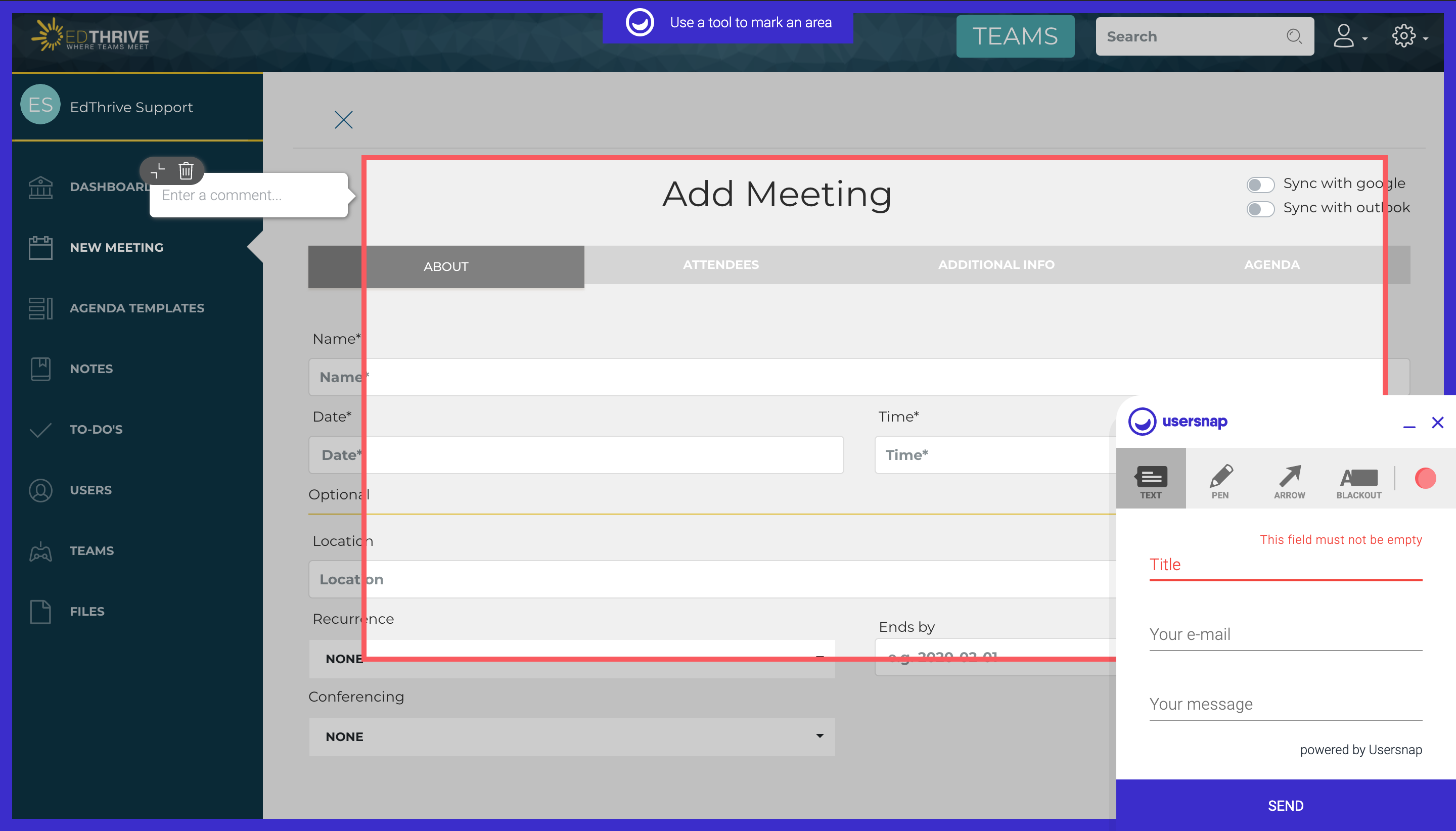The image size is (1456, 831).
Task: Expand the Recurrence NONE dropdown
Action: pos(572,659)
